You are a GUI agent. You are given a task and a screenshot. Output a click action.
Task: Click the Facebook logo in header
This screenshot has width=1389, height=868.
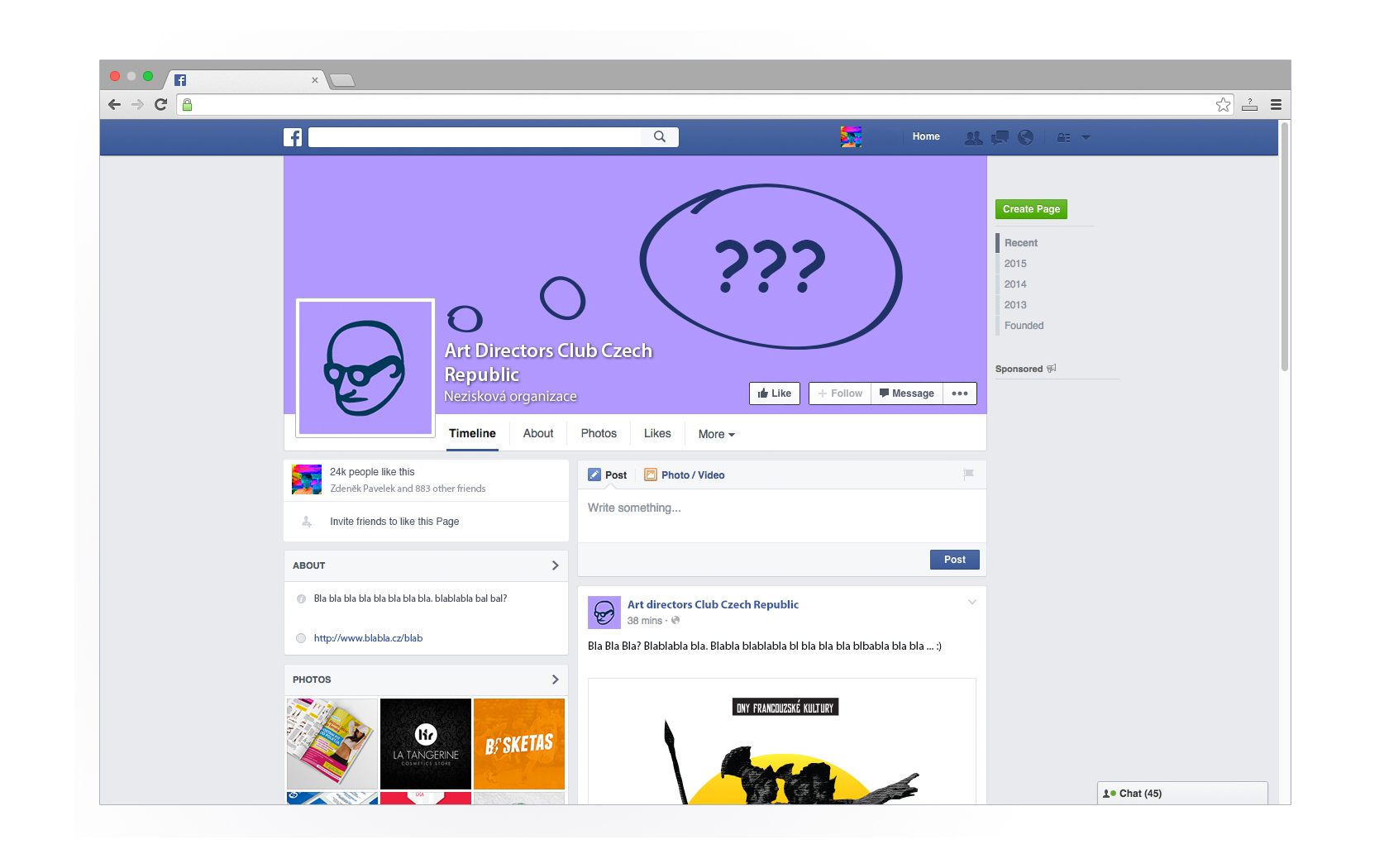point(293,137)
